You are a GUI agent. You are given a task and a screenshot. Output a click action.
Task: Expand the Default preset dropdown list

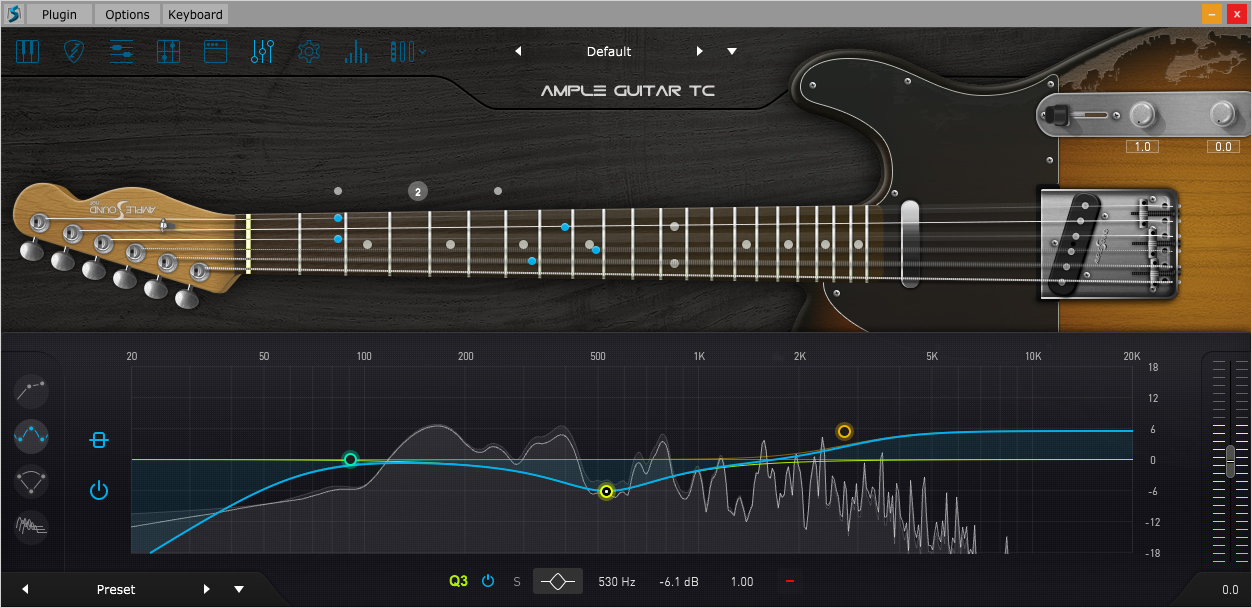point(732,51)
